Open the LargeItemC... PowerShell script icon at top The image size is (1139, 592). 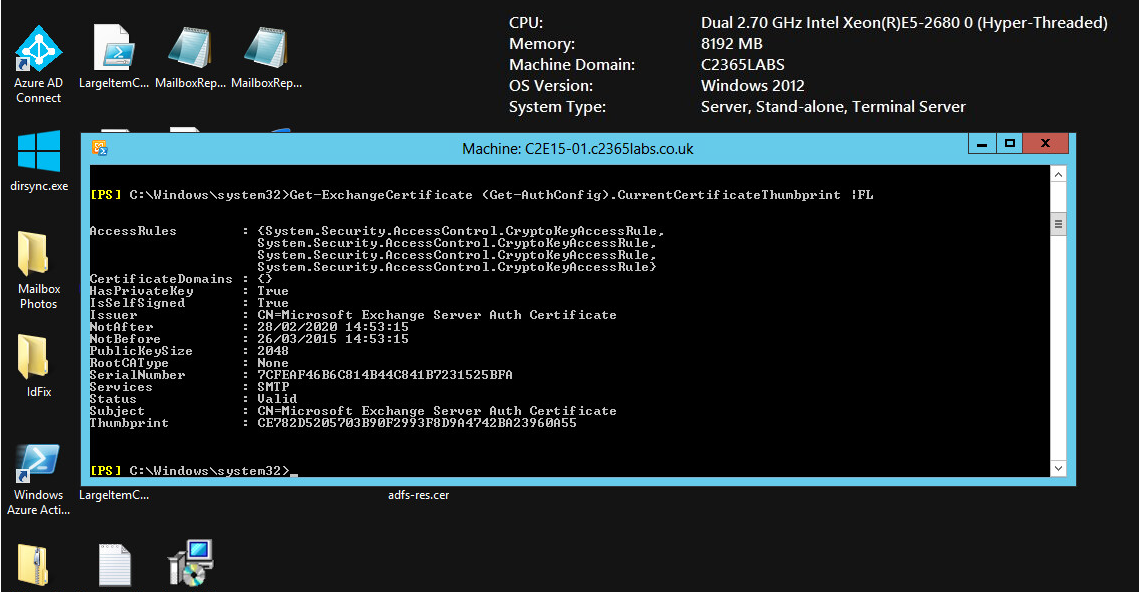[x=114, y=57]
